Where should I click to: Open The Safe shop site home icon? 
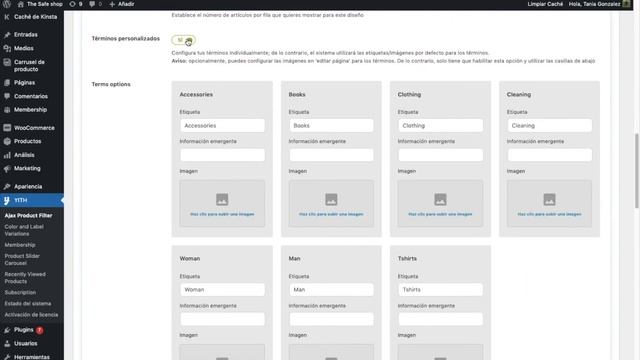pos(20,4)
